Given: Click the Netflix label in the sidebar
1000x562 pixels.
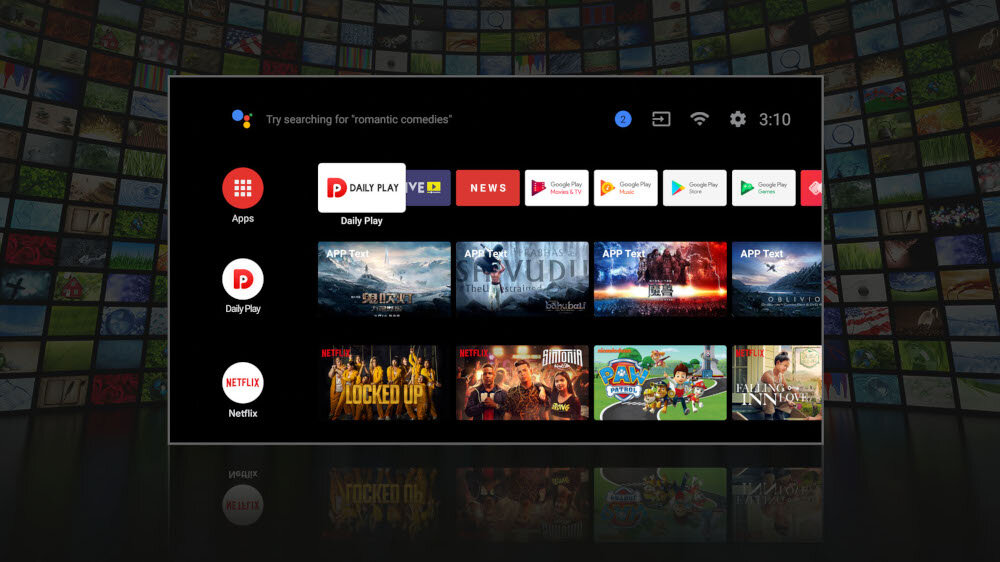Looking at the screenshot, I should [243, 413].
